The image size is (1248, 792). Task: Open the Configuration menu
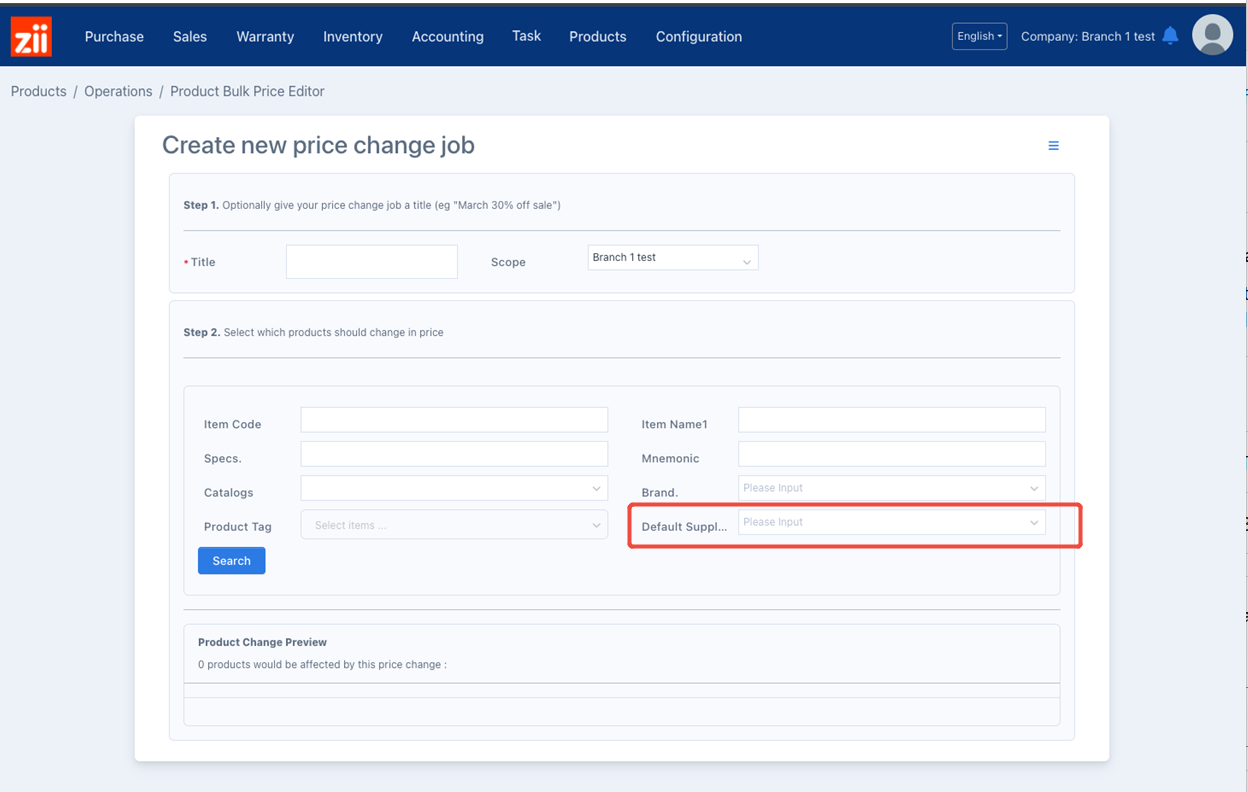tap(698, 37)
